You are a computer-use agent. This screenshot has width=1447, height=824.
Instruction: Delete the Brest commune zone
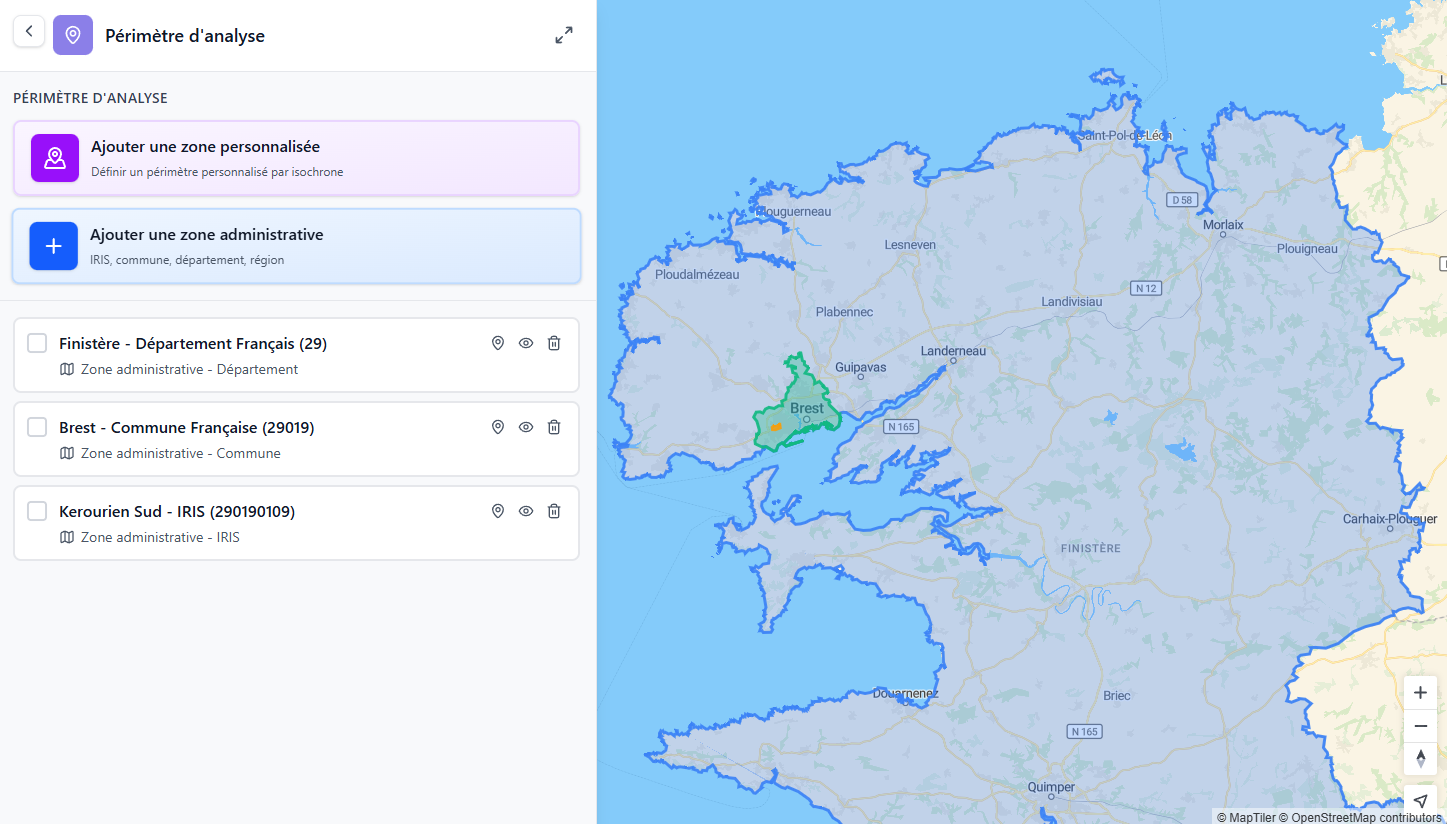pyautogui.click(x=553, y=426)
